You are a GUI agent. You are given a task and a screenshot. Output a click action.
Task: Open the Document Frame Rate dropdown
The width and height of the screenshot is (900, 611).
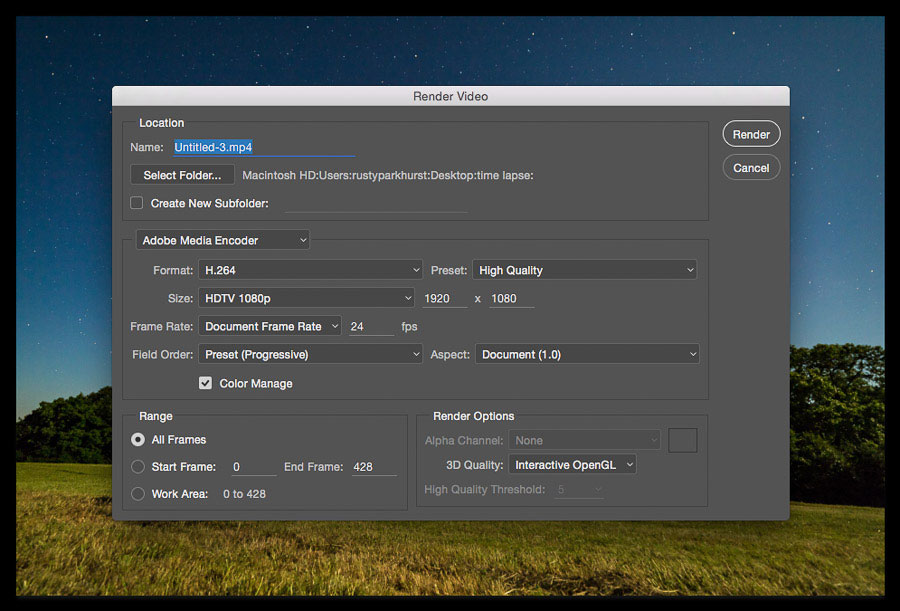point(270,326)
